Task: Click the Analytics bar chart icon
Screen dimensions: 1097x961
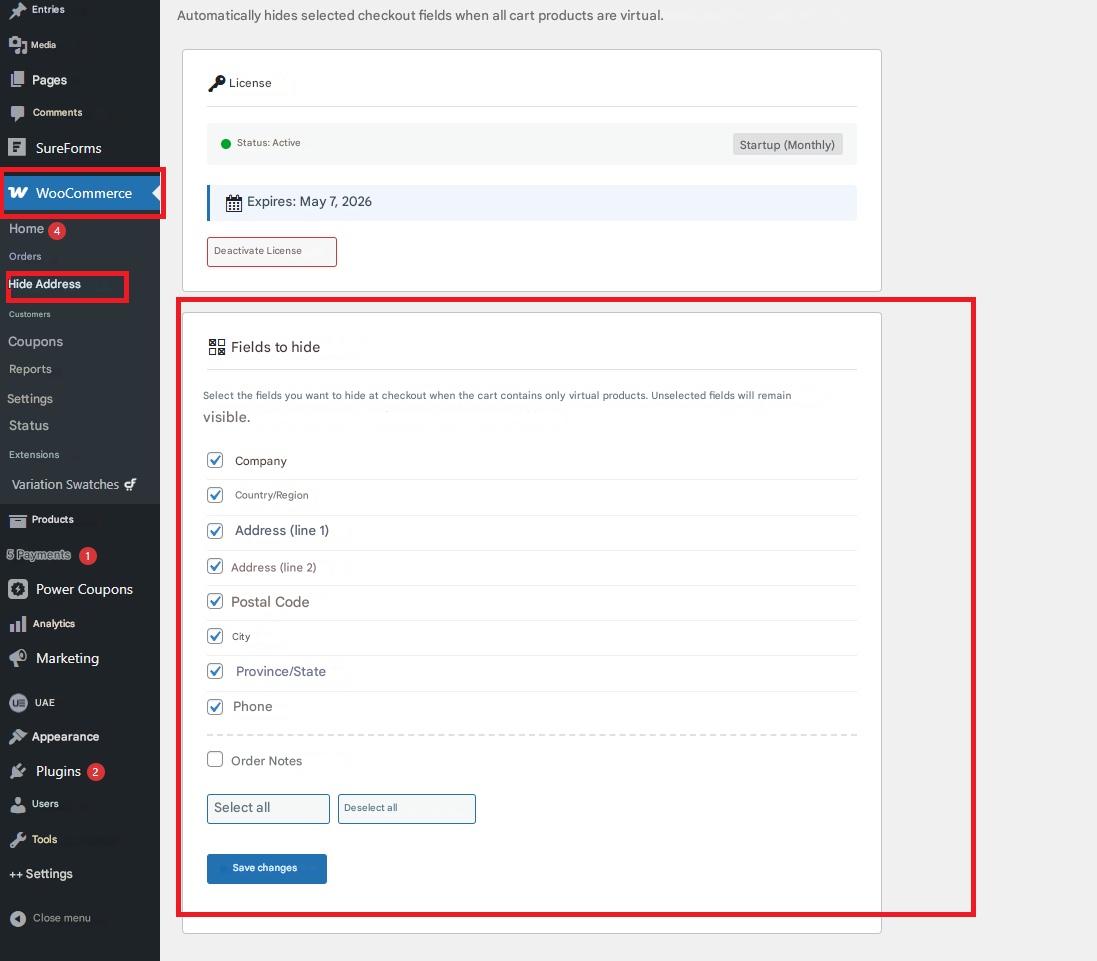Action: point(17,624)
